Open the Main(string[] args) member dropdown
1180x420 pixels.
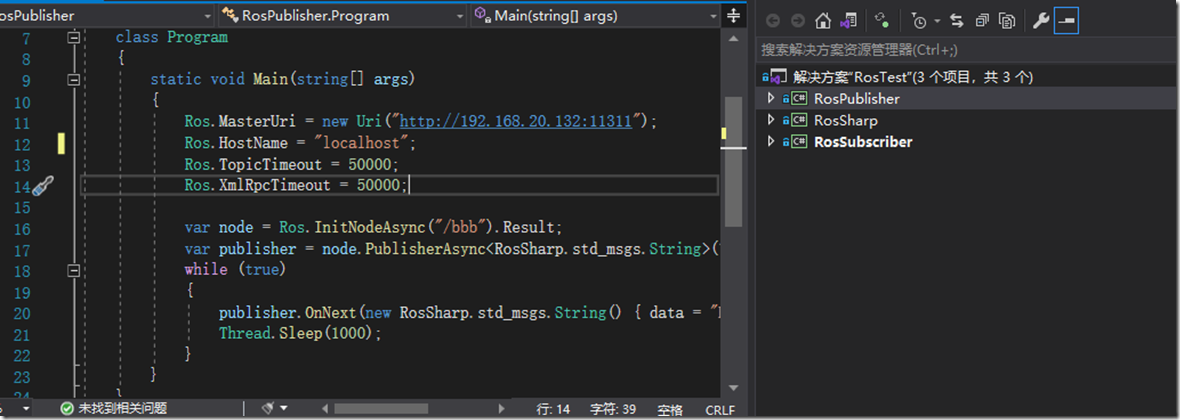coord(595,16)
